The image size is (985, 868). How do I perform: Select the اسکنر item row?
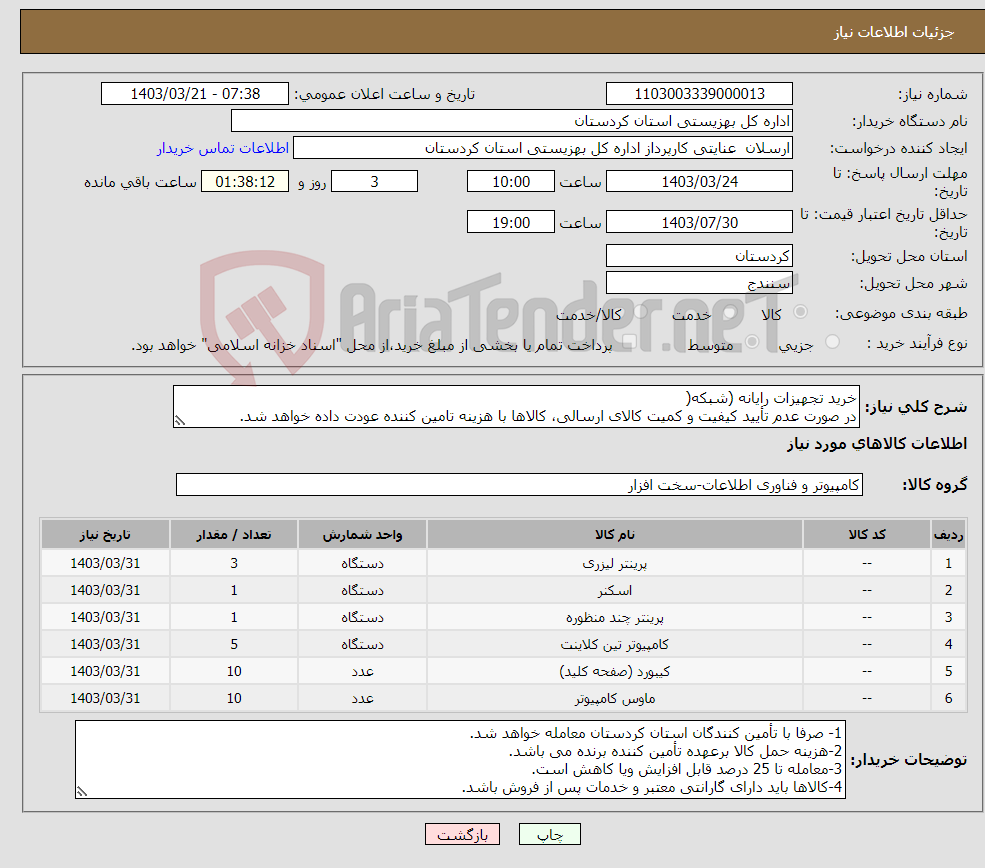coord(504,590)
